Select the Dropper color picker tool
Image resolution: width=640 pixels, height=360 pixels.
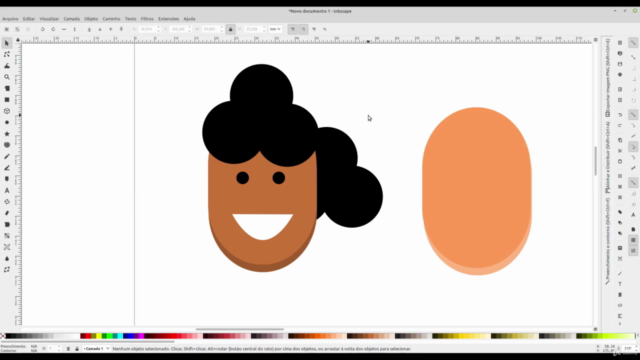(7, 258)
